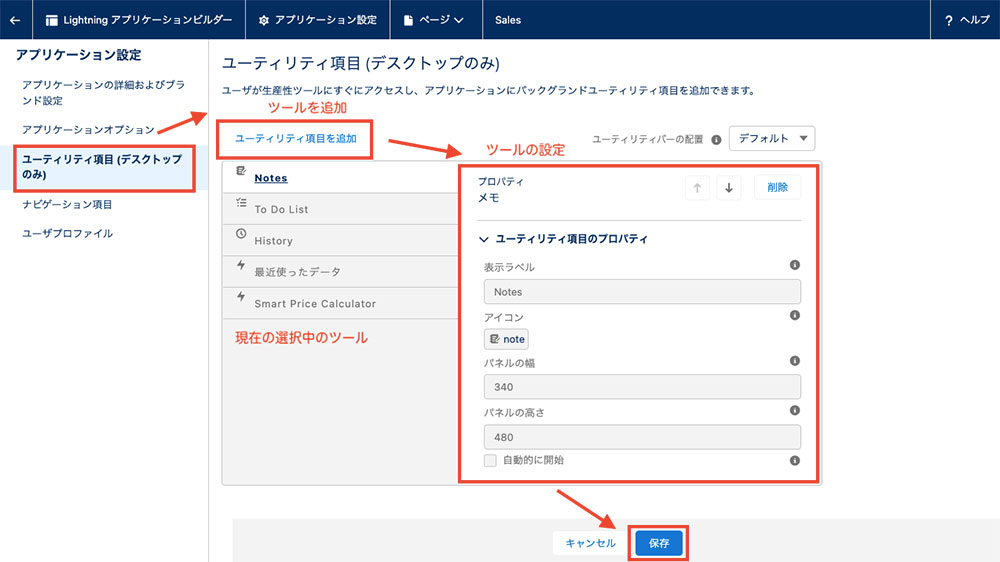The width and height of the screenshot is (1000, 562).
Task: Move the item down with the arrow button
Action: click(729, 188)
